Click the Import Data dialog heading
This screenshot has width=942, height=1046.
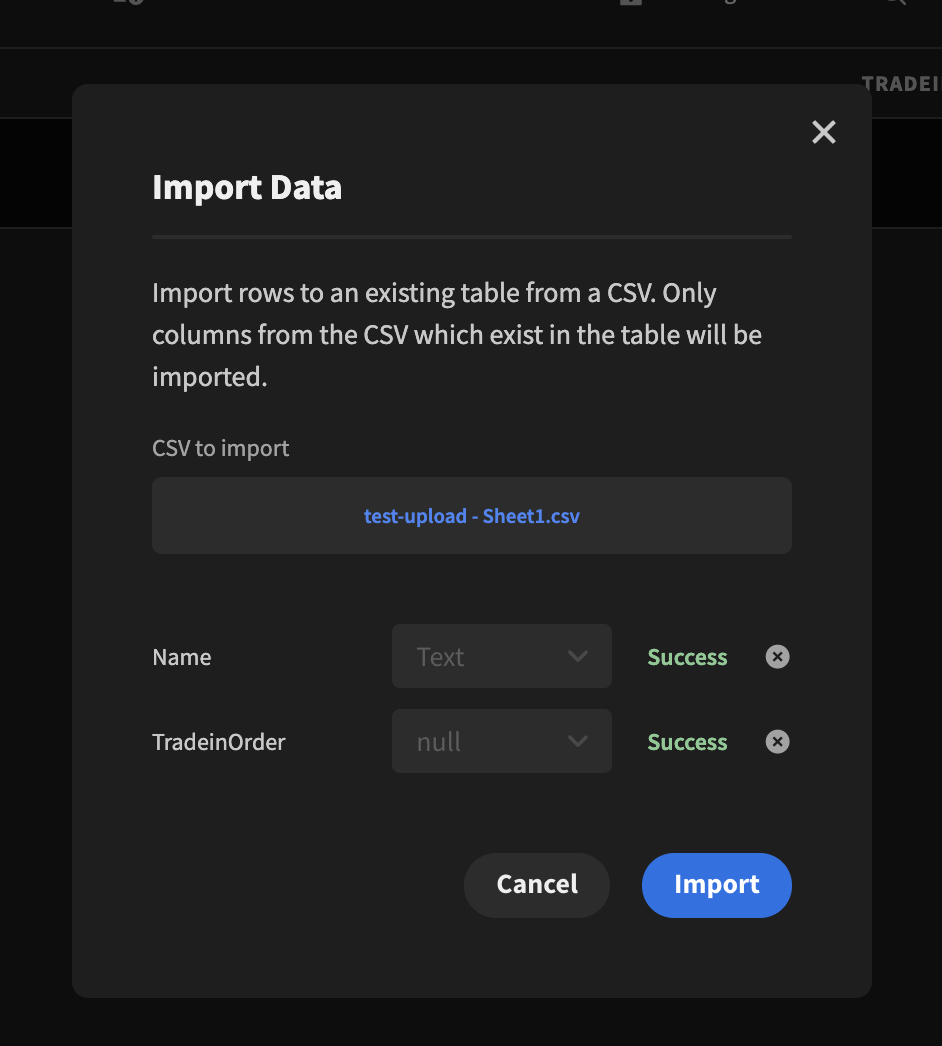246,187
